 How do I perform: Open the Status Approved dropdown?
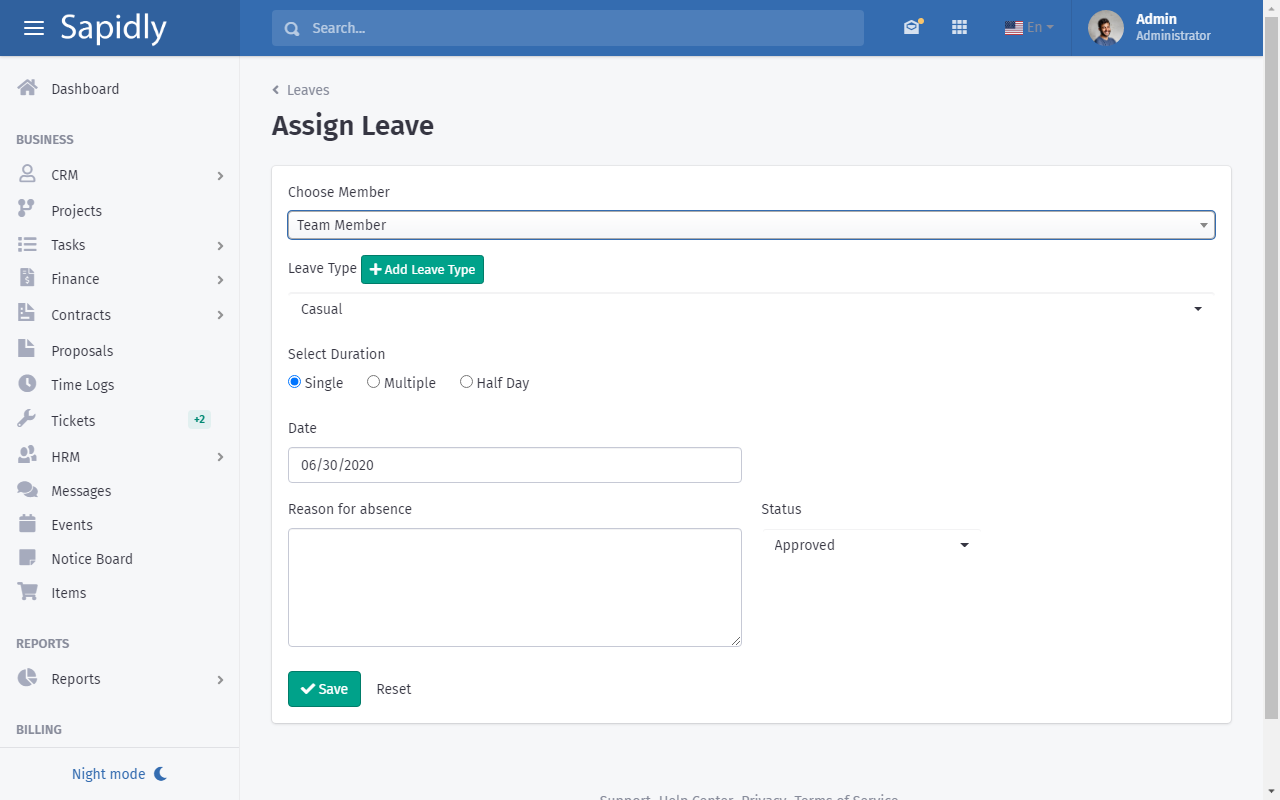click(x=871, y=545)
